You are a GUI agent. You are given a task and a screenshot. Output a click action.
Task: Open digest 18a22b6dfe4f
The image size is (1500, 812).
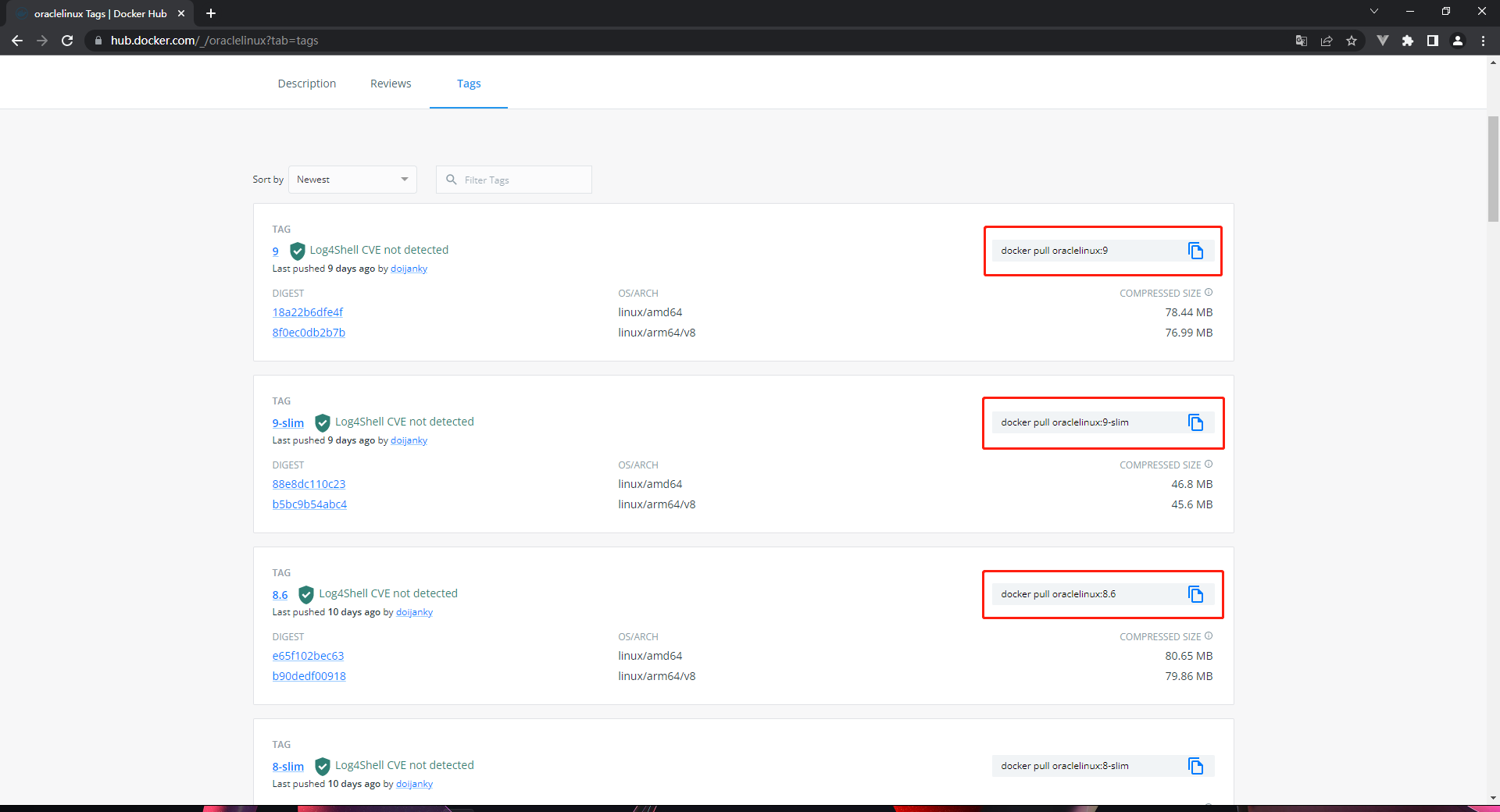pos(308,312)
